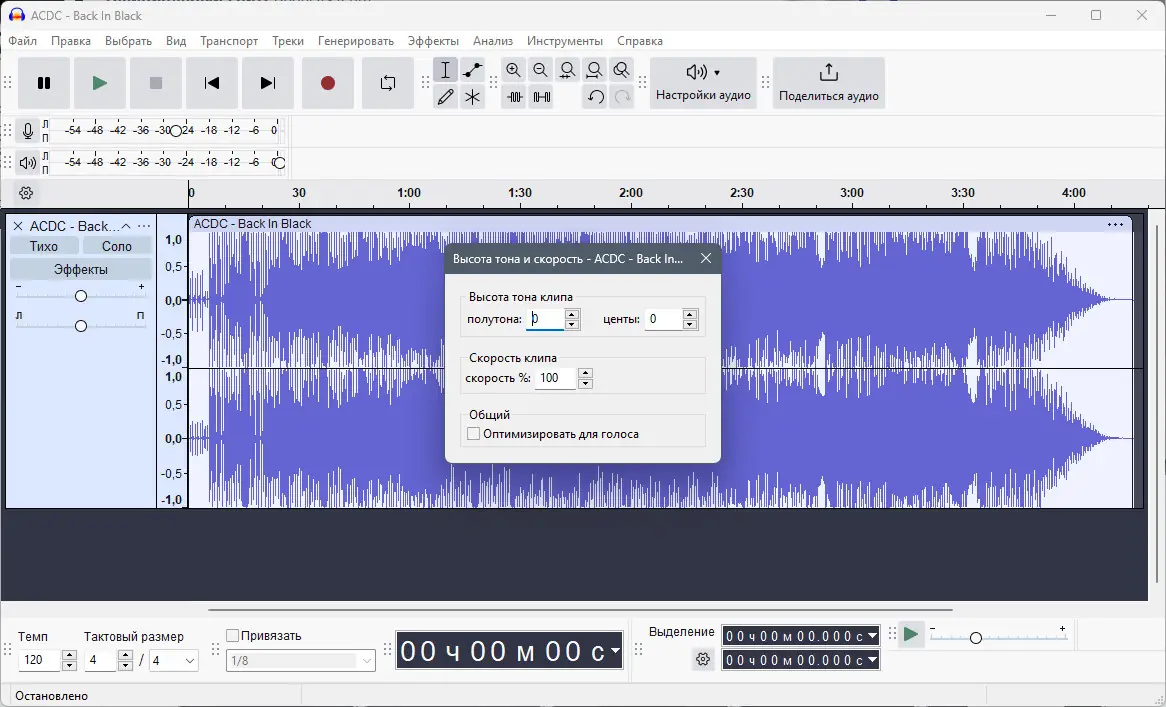Open the main time display format dropdown
Viewport: 1166px width, 707px height.
click(615, 651)
